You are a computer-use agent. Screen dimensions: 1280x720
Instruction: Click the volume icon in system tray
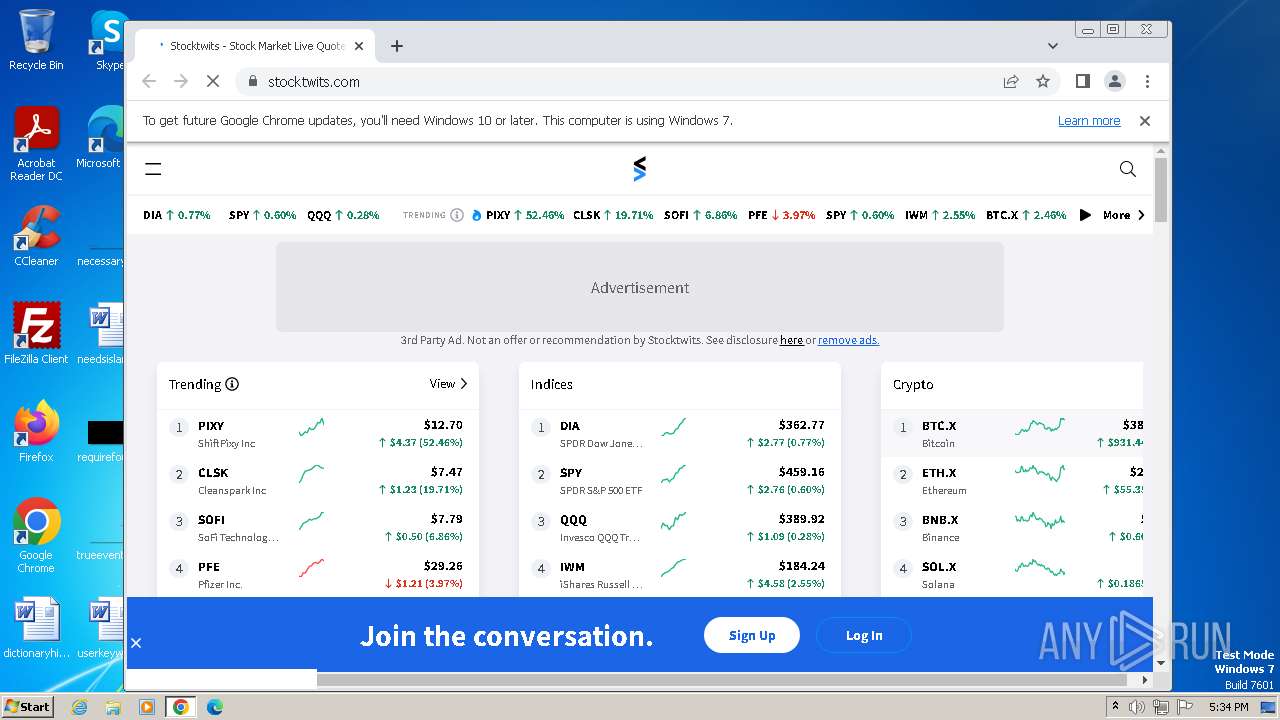point(1137,707)
